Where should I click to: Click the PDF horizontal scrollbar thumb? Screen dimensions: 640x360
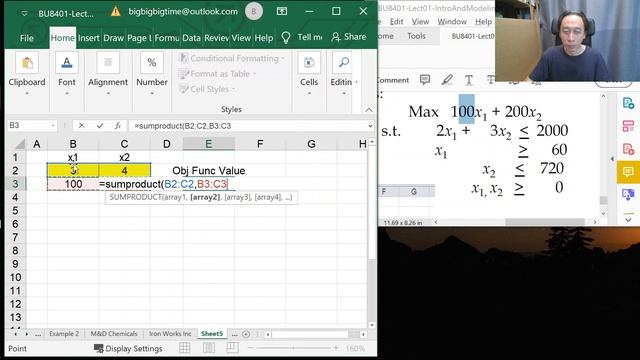(x=545, y=222)
